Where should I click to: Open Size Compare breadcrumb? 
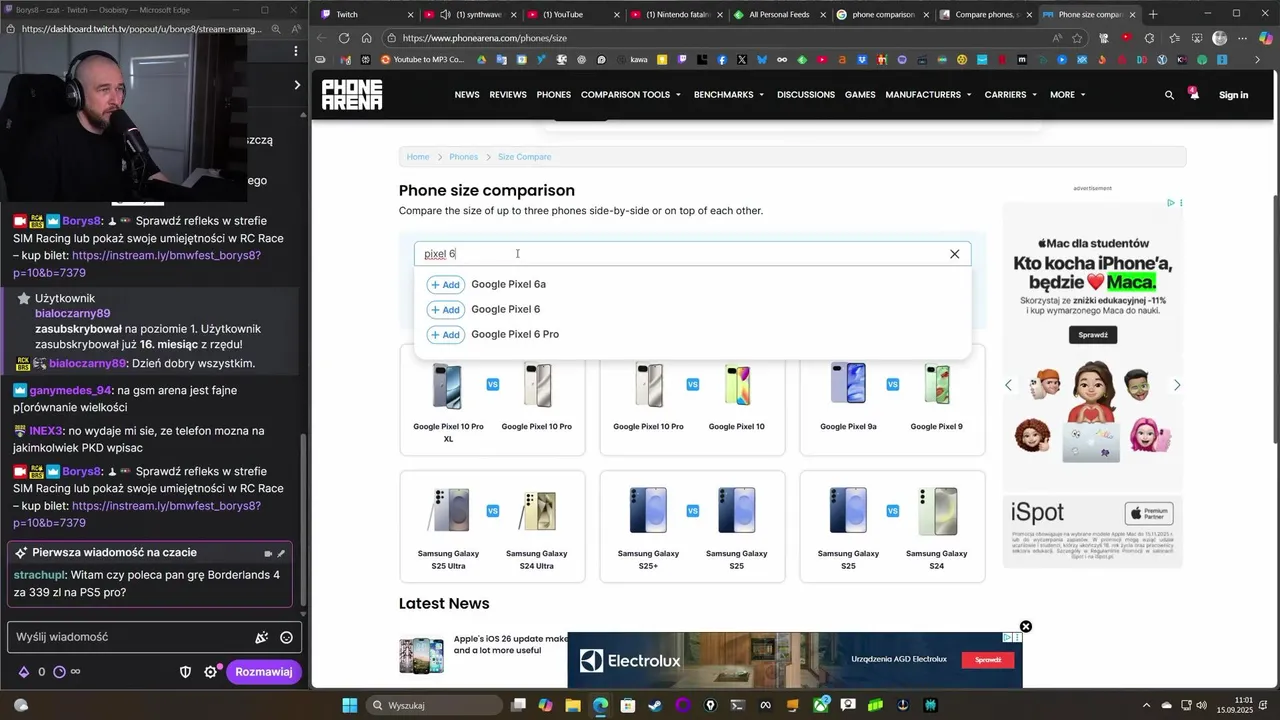tap(524, 157)
